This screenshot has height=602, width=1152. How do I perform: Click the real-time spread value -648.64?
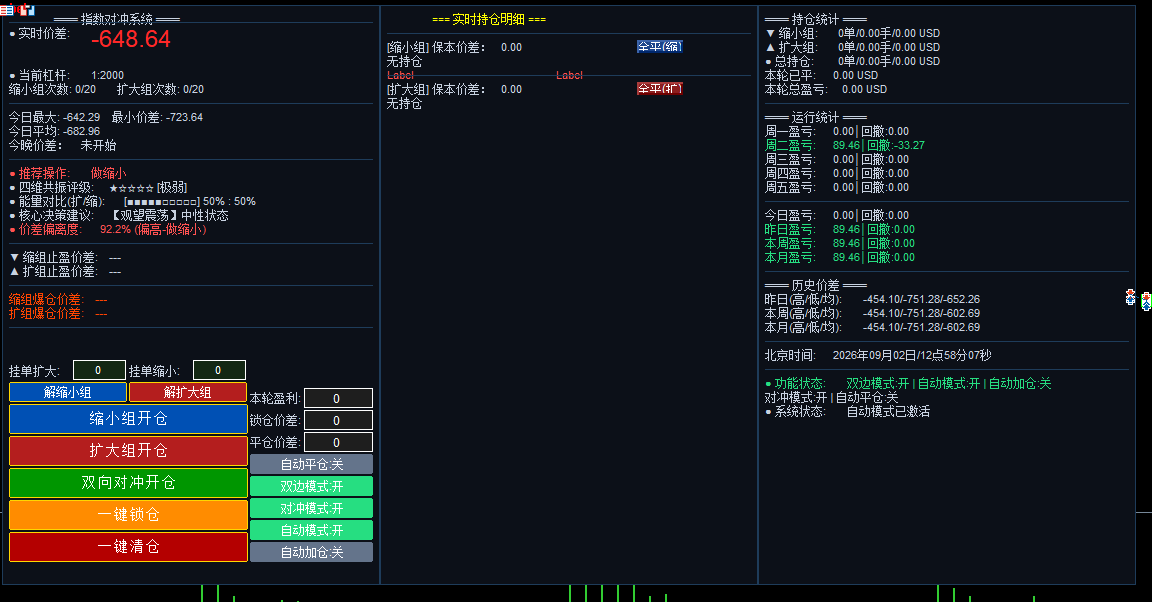pos(131,39)
